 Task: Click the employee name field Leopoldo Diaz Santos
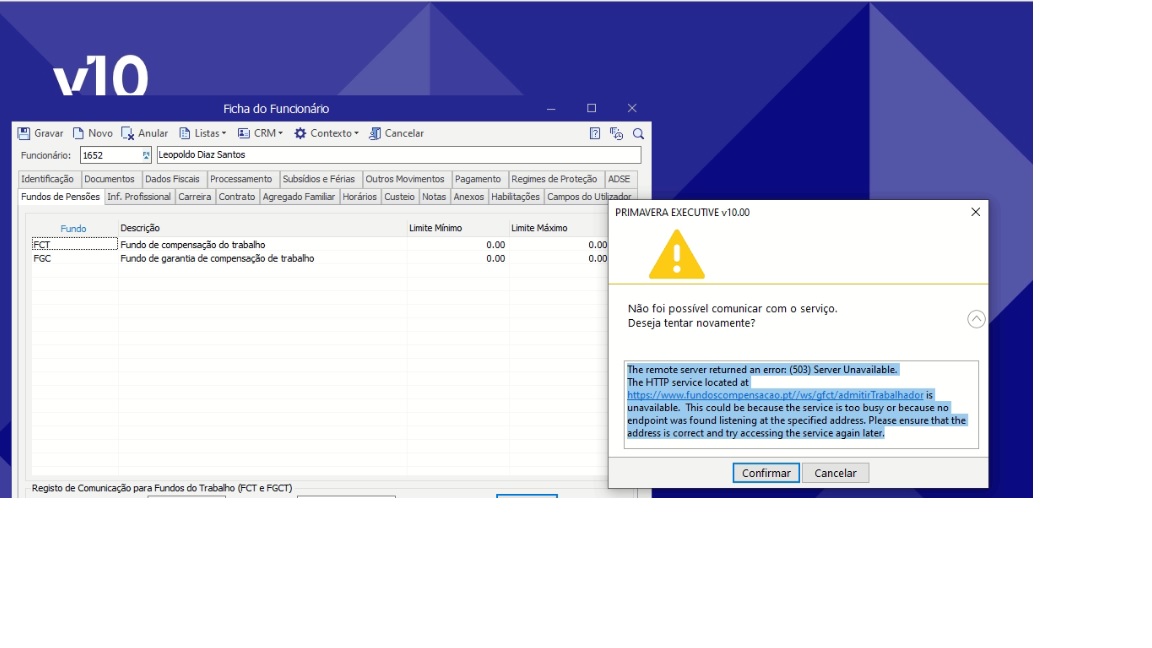pos(397,155)
